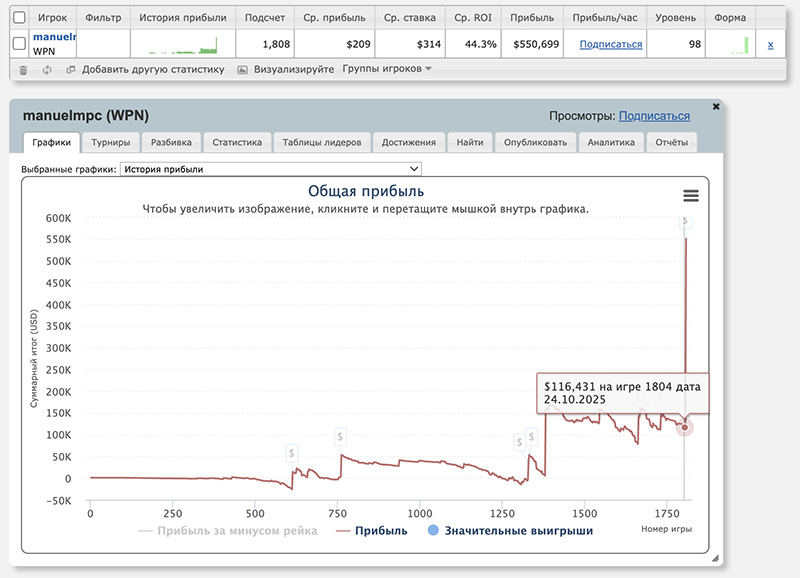
Task: Open the Выбранные графики dropdown
Action: pos(270,169)
